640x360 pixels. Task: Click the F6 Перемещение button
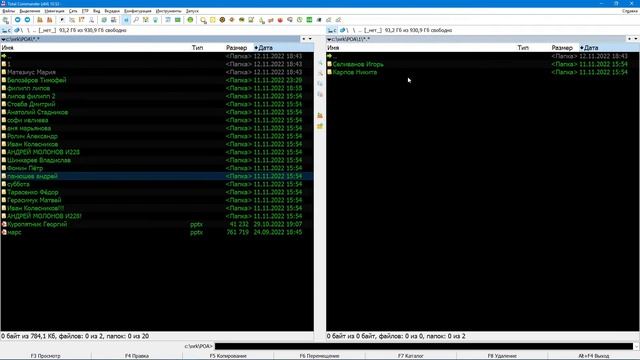(320, 356)
